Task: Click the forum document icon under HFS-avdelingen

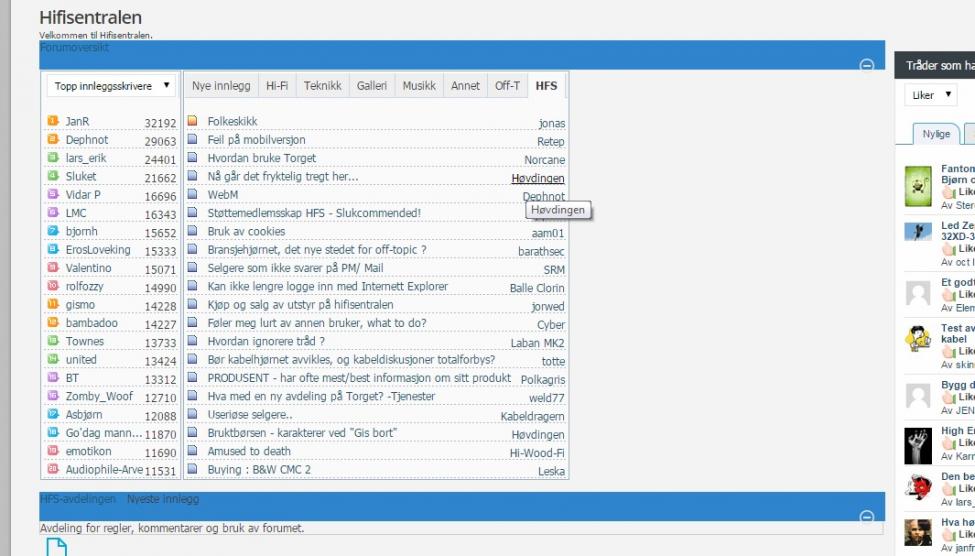Action: [57, 547]
